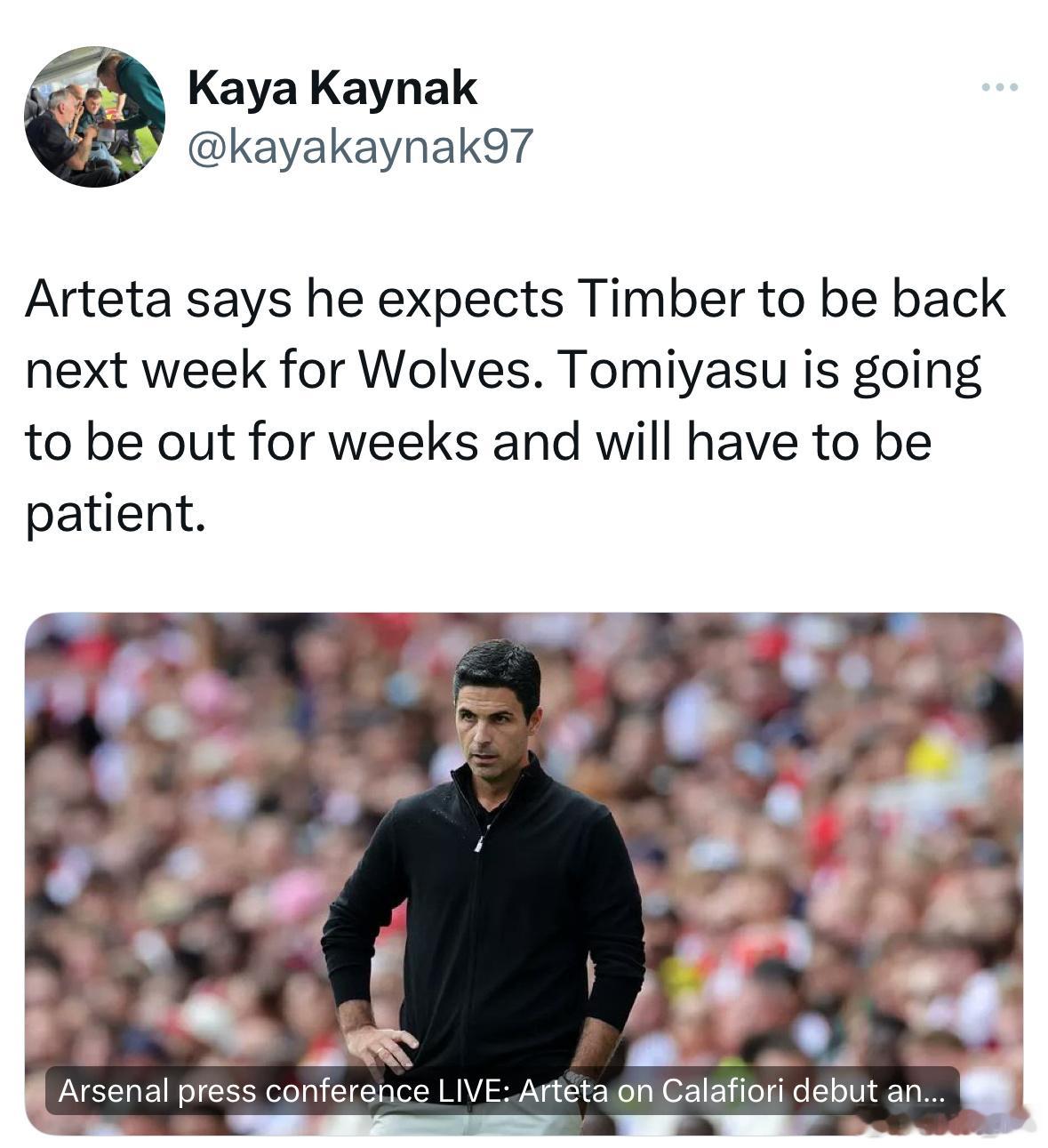Open the three-dot more options menu
The height and width of the screenshot is (1148, 1048).
click(x=1000, y=87)
